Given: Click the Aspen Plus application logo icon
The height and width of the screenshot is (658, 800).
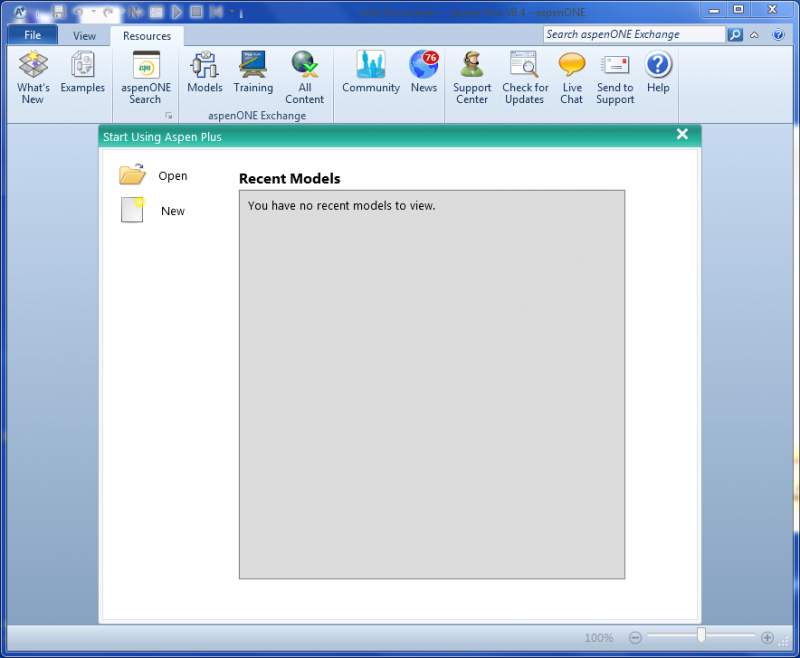Looking at the screenshot, I should click(19, 12).
